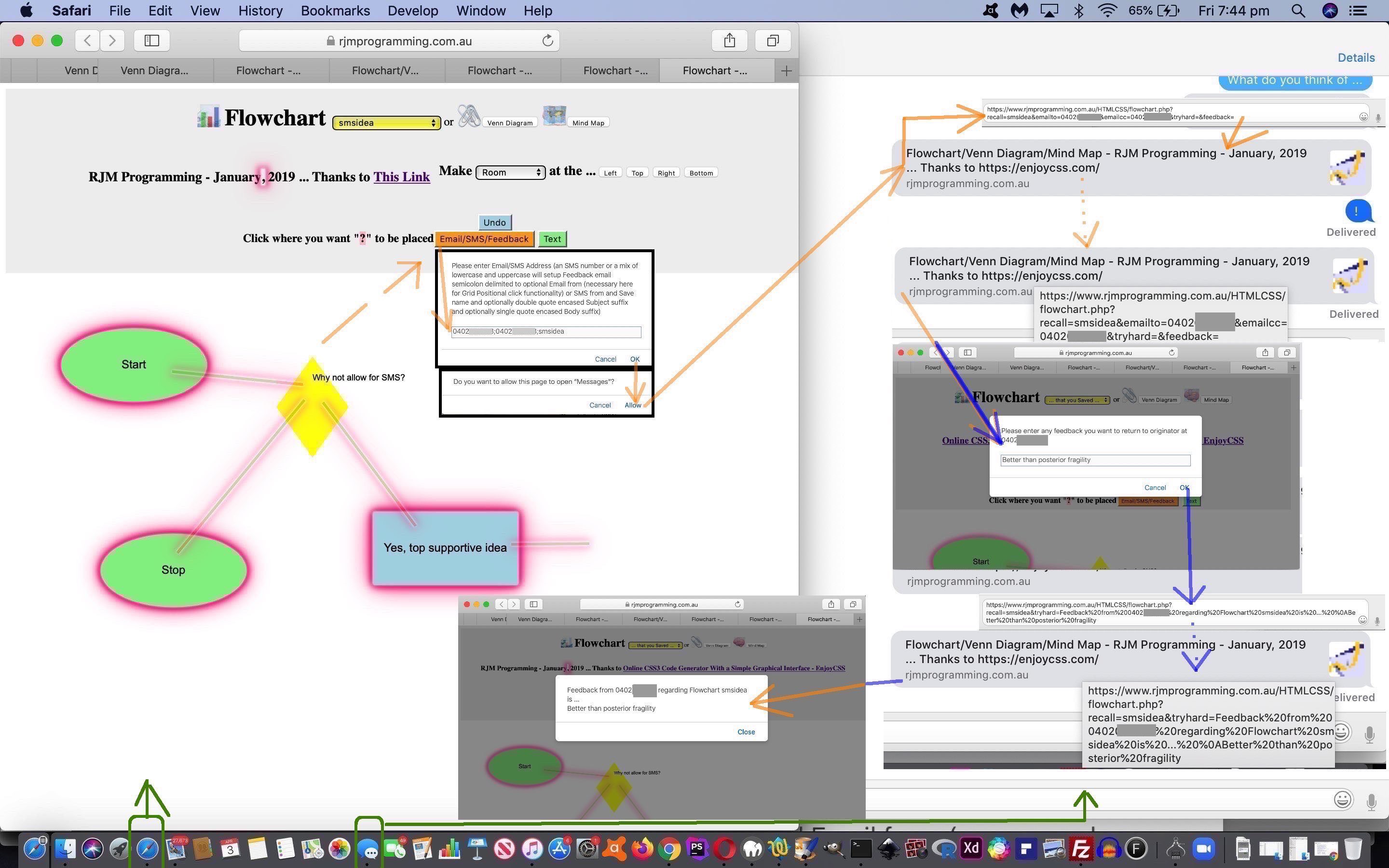Launch Google Chrome from the dock
Viewport: 1389px width, 868px height.
669,849
